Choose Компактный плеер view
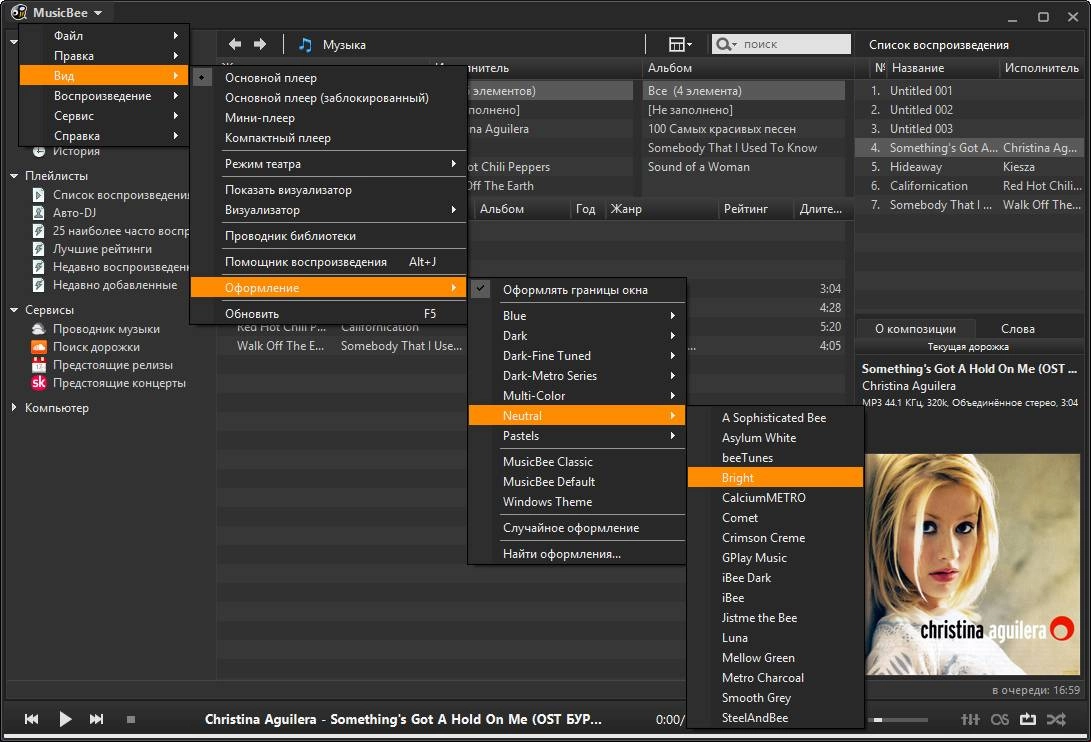 (328, 138)
